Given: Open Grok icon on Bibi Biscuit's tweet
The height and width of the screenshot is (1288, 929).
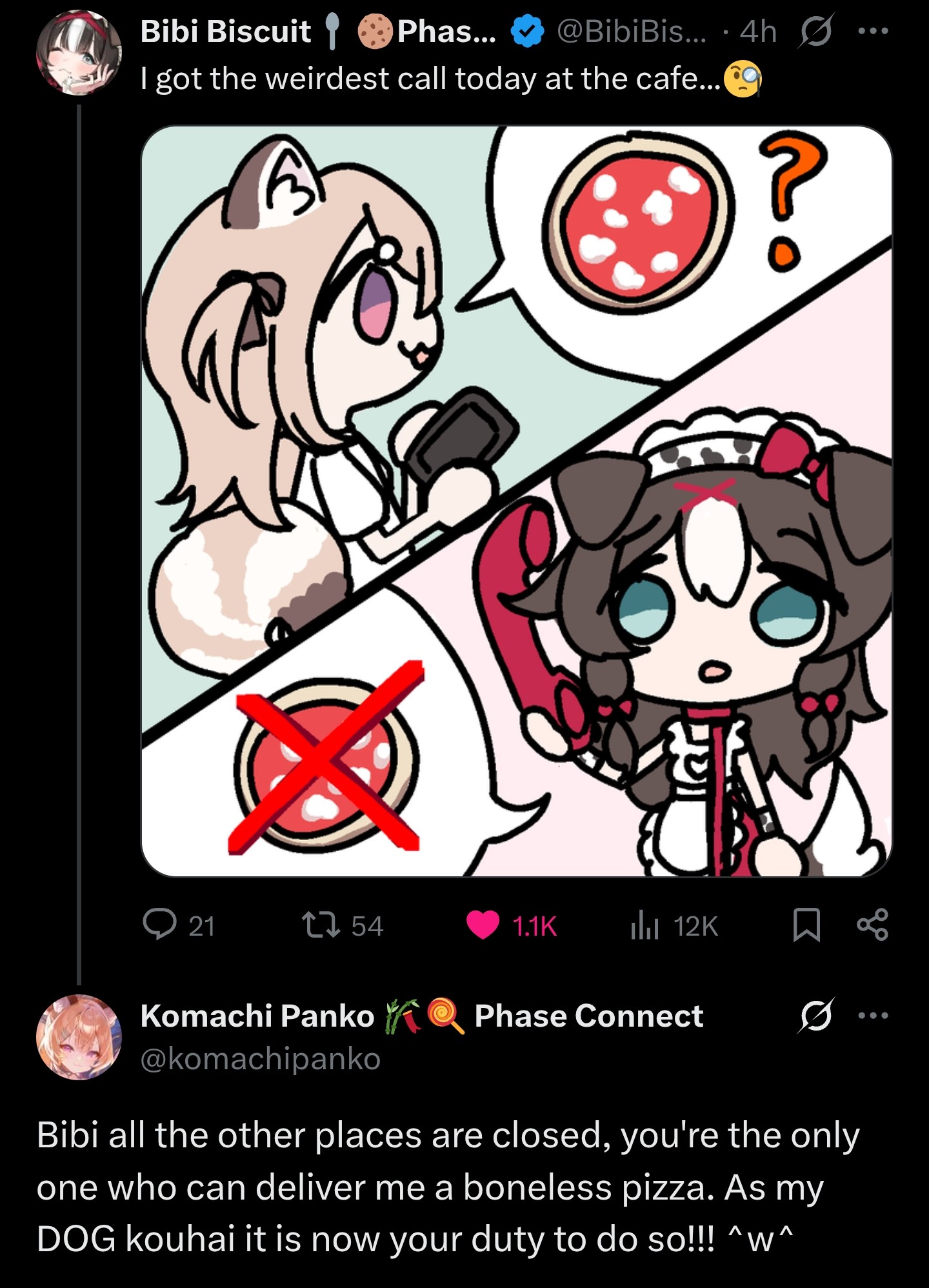Looking at the screenshot, I should 815,31.
